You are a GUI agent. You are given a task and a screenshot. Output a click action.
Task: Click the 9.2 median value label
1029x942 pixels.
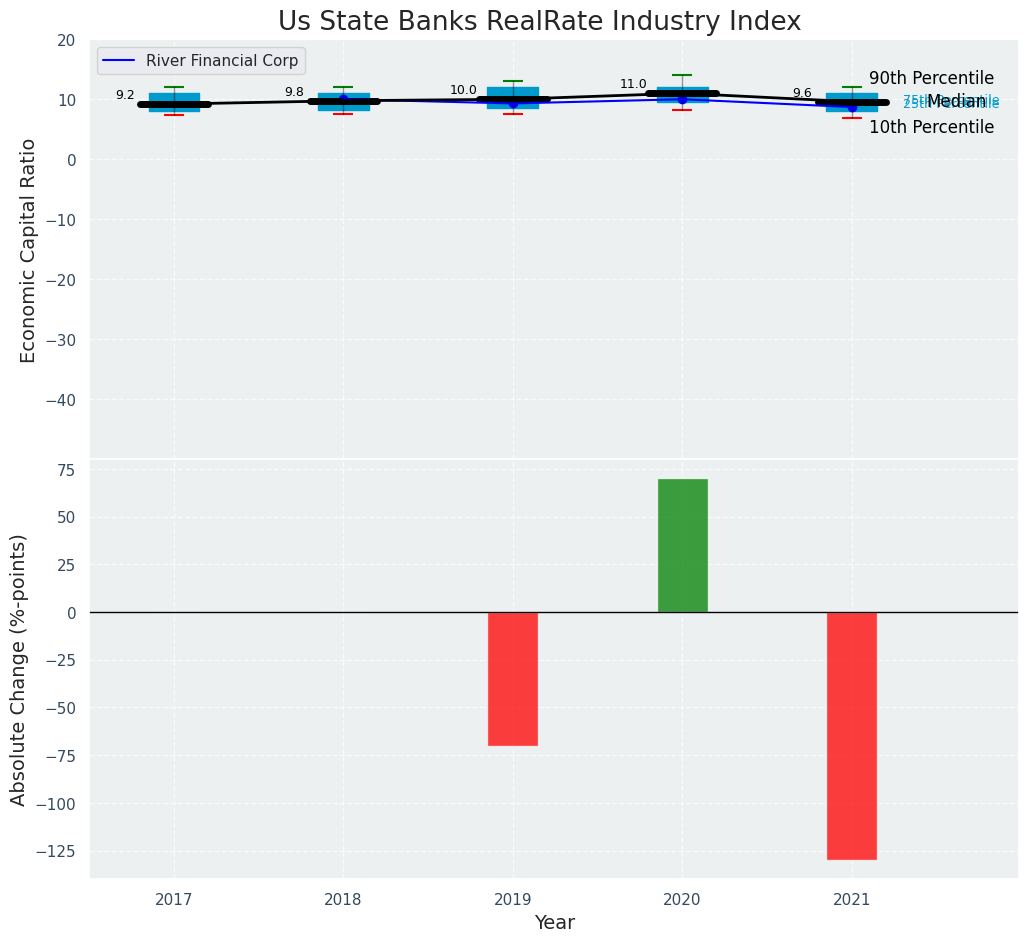[125, 95]
